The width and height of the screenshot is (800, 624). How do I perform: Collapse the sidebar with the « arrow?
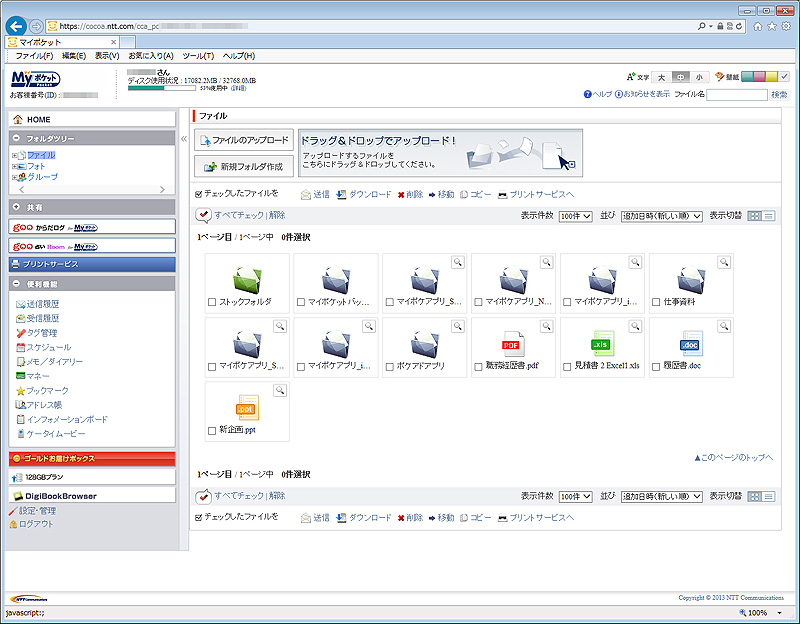184,139
